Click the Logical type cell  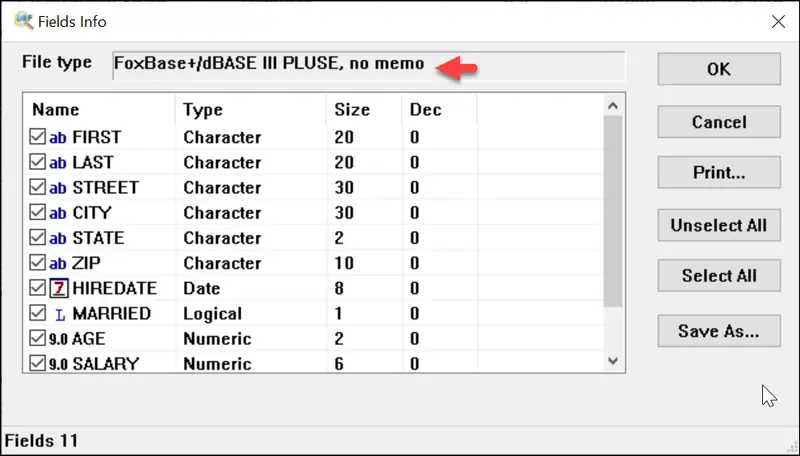[x=212, y=314]
